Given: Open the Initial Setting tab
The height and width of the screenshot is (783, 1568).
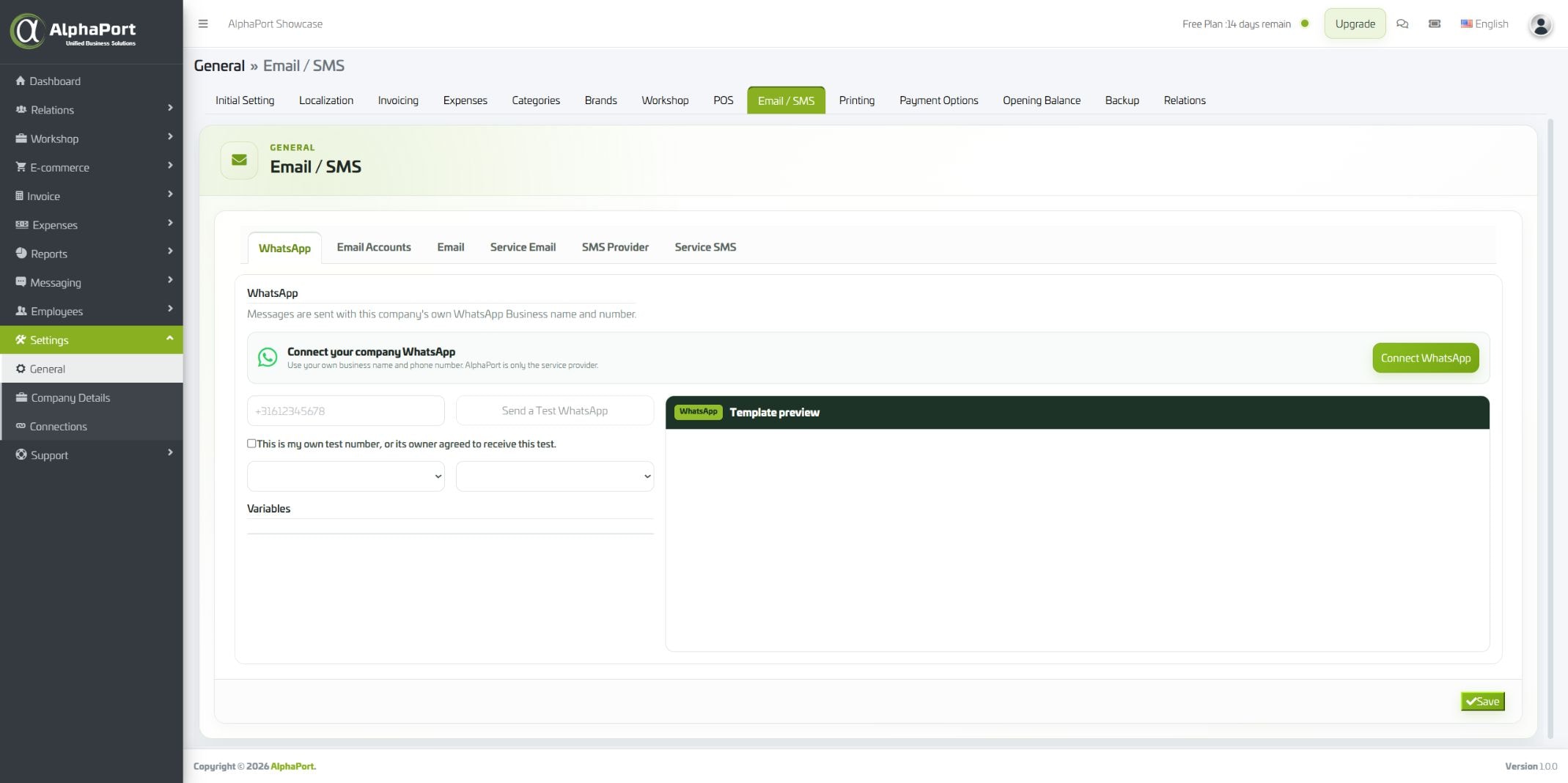Looking at the screenshot, I should [245, 100].
